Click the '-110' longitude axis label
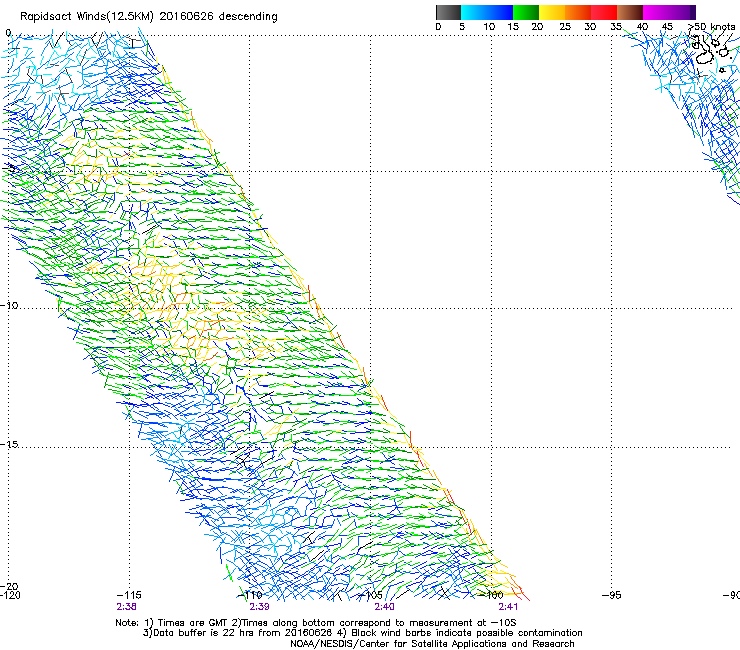 coord(250,595)
